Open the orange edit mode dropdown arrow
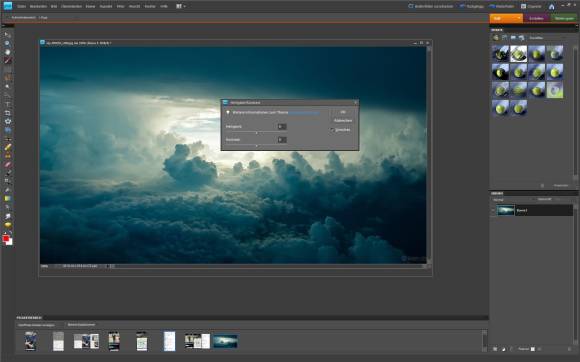Image resolution: width=580 pixels, height=362 pixels. coord(519,18)
